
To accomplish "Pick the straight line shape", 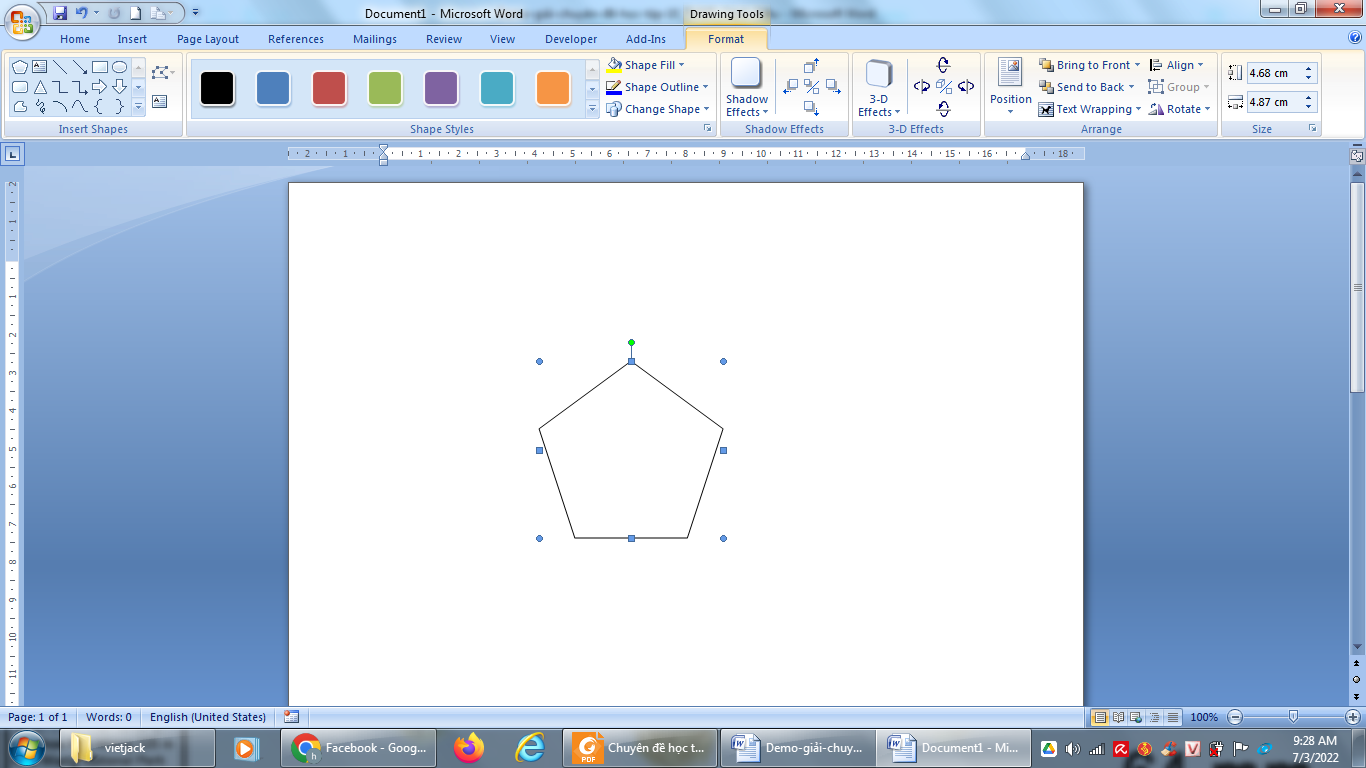I will (x=59, y=67).
